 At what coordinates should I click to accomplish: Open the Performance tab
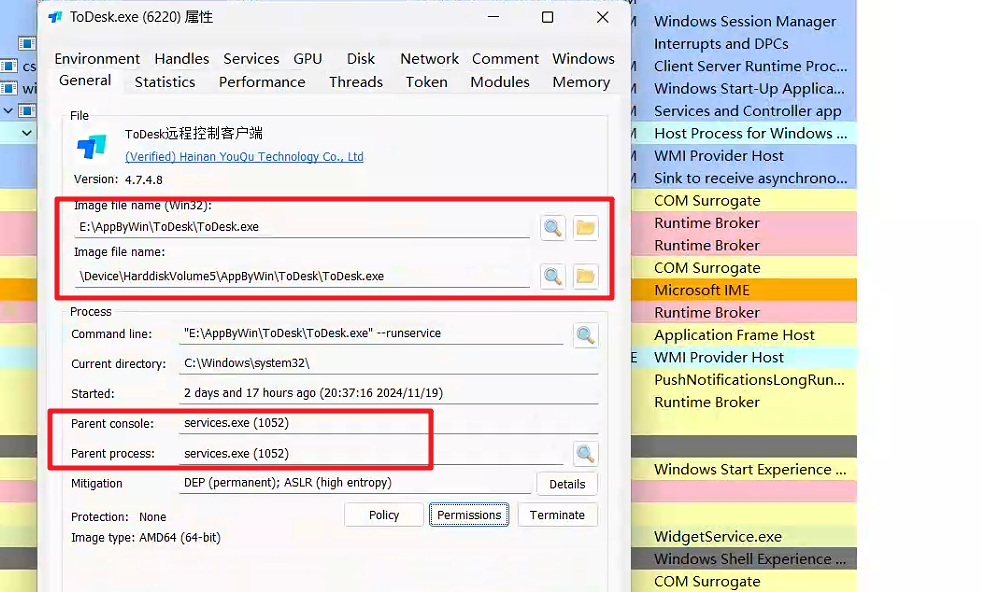[x=261, y=82]
